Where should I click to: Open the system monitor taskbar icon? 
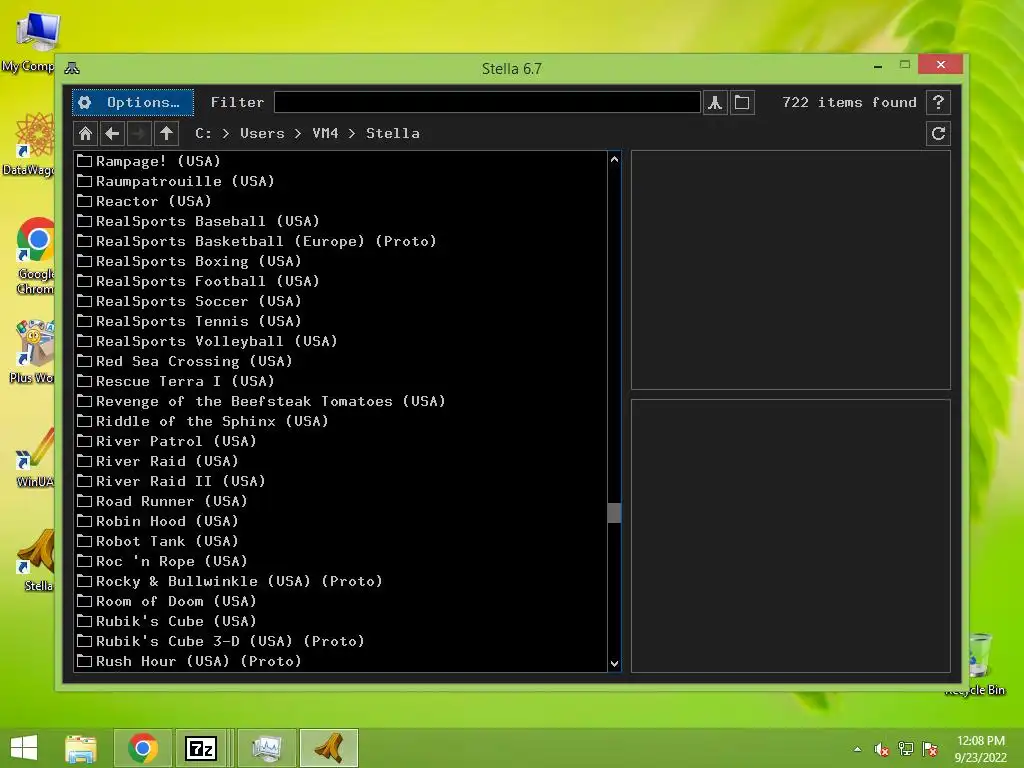click(266, 748)
